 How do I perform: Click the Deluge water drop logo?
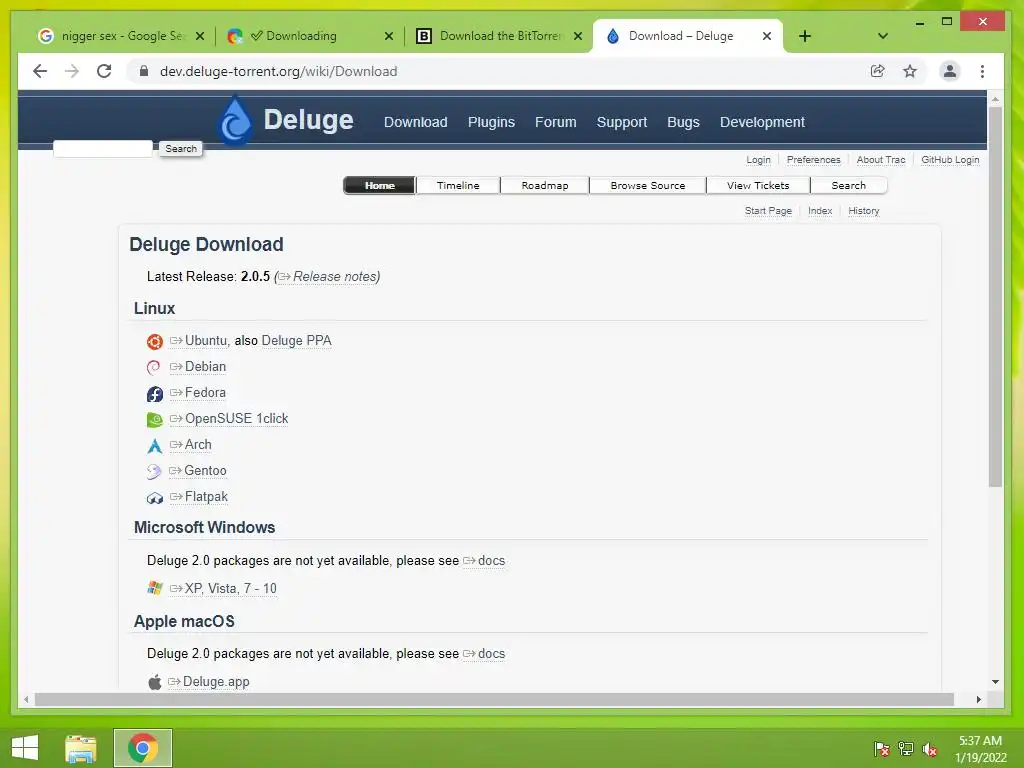pos(235,120)
